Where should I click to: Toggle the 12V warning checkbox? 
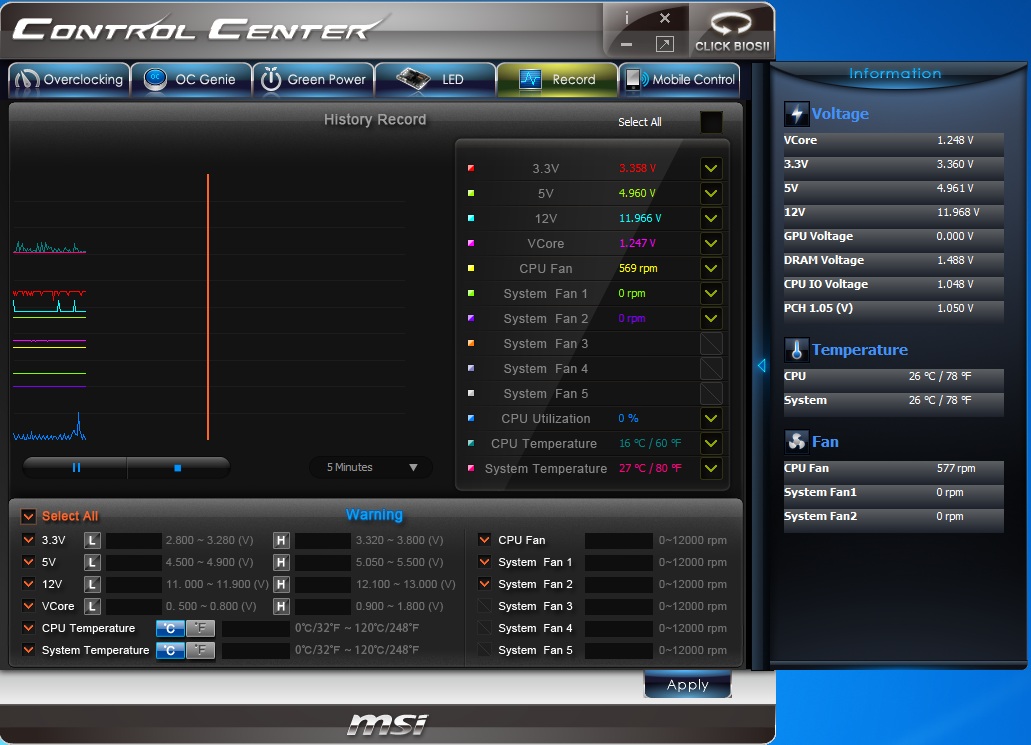[x=28, y=584]
